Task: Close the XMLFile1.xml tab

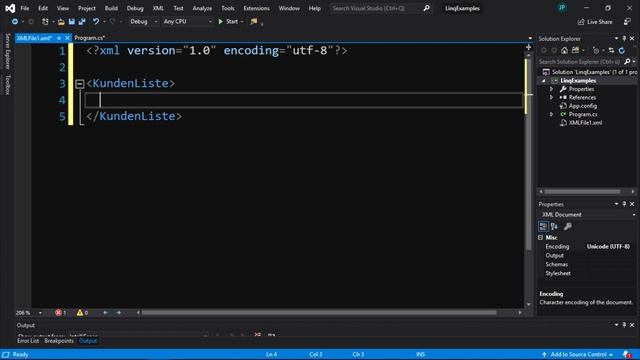Action: tap(67, 38)
